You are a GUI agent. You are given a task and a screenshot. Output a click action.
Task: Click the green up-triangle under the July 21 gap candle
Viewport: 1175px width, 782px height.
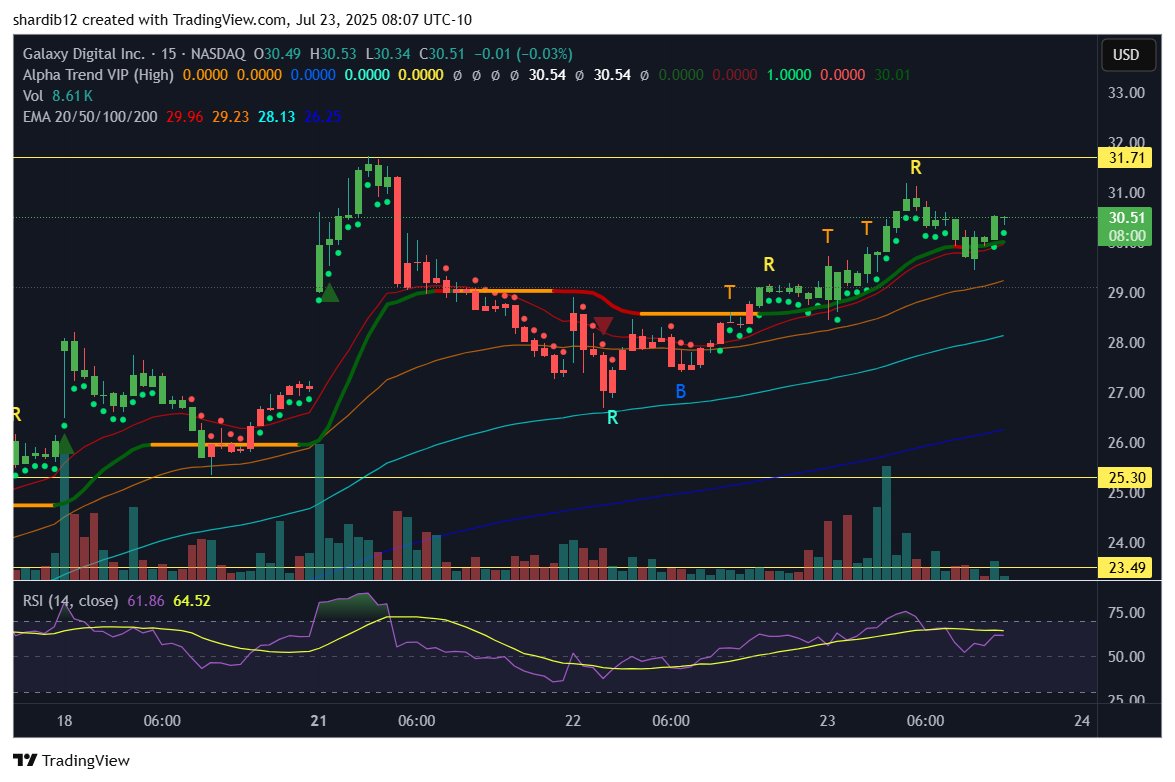[330, 293]
